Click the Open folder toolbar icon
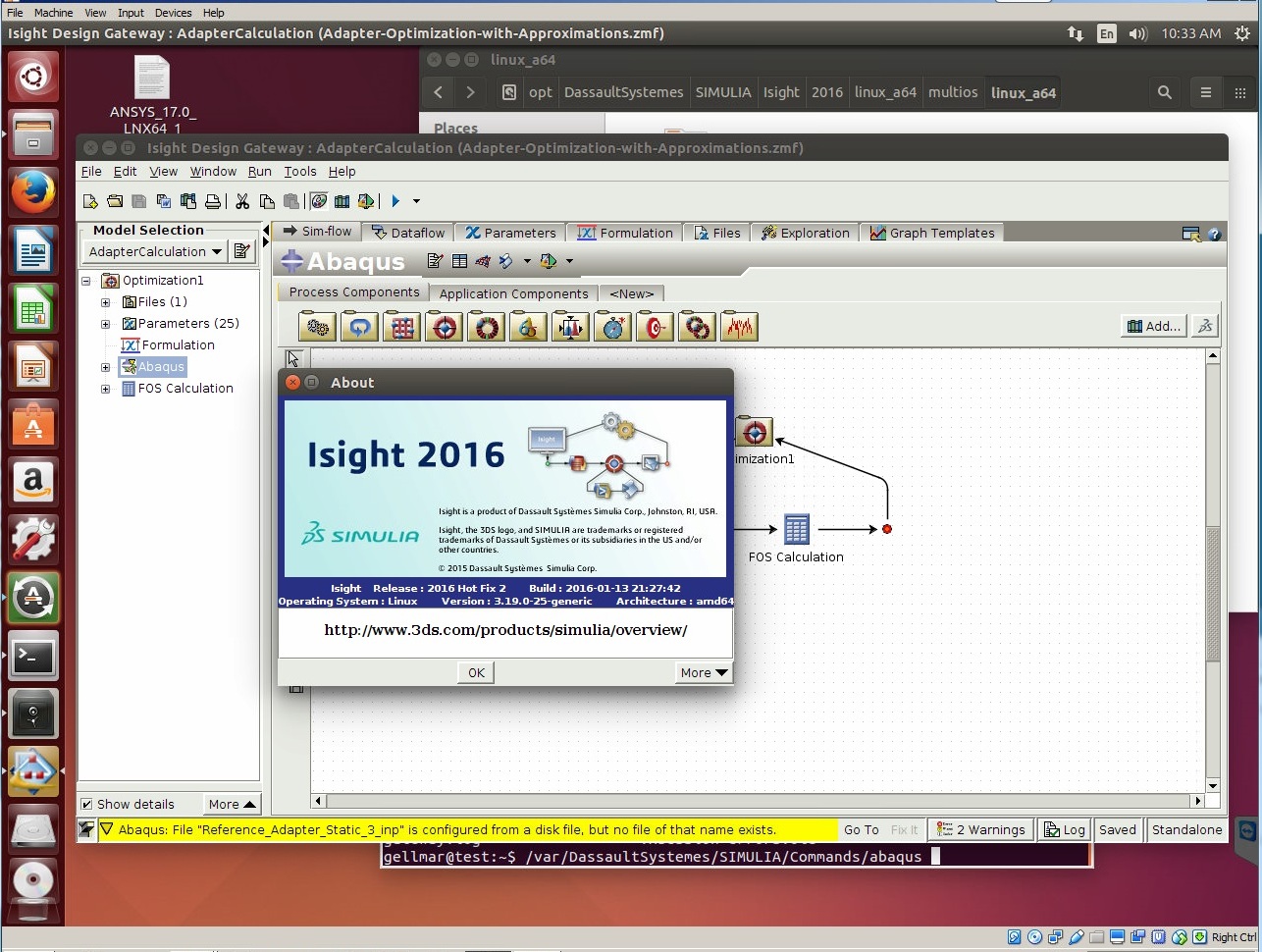The height and width of the screenshot is (952, 1262). click(115, 201)
